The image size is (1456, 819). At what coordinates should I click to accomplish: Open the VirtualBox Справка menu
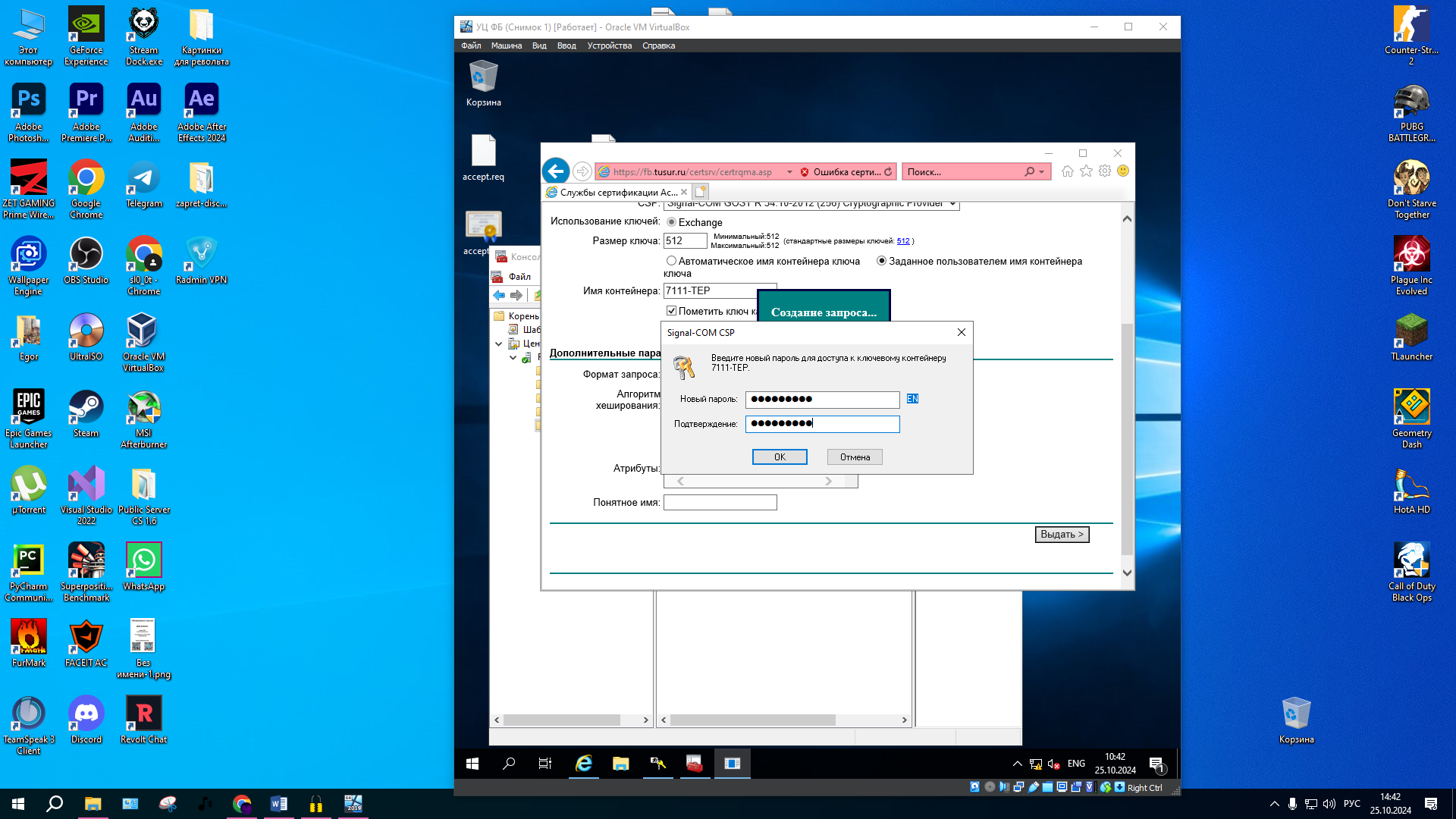pyautogui.click(x=658, y=45)
